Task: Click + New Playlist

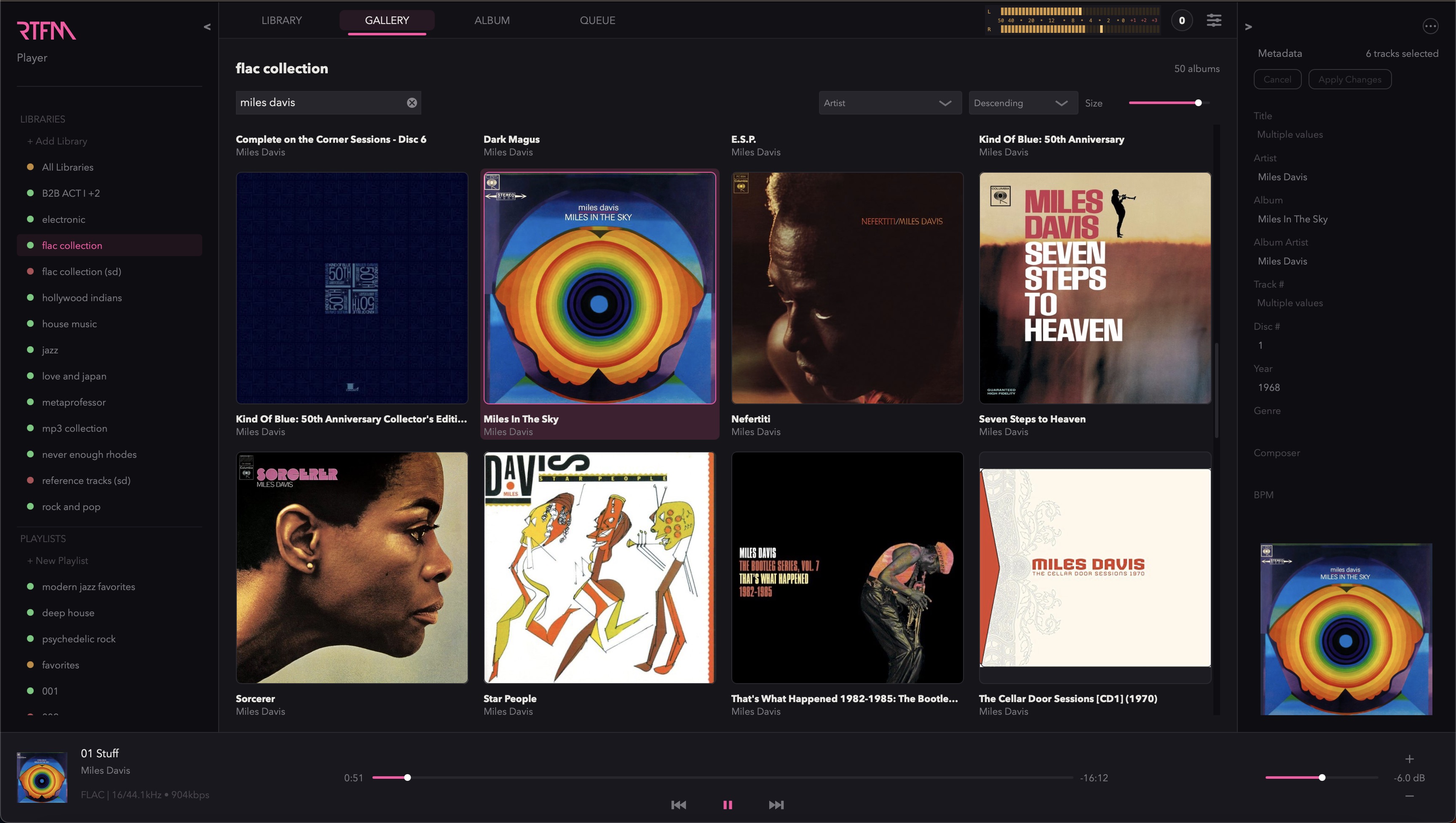Action: pos(58,561)
